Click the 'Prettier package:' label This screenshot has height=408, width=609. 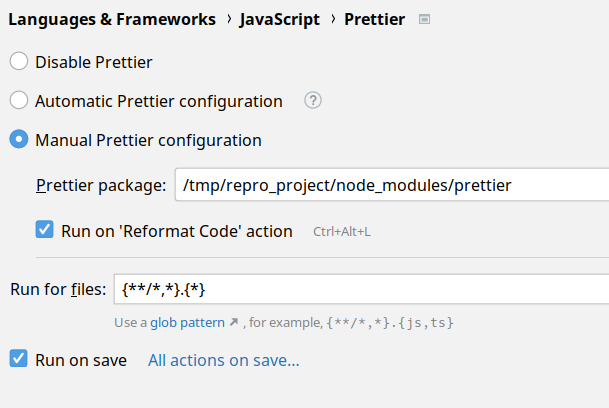coord(101,185)
